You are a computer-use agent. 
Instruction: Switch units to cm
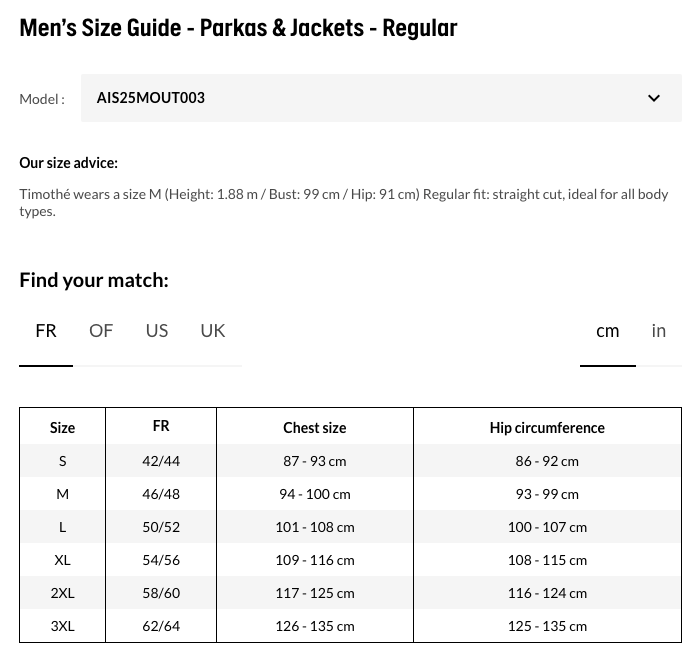pyautogui.click(x=608, y=331)
